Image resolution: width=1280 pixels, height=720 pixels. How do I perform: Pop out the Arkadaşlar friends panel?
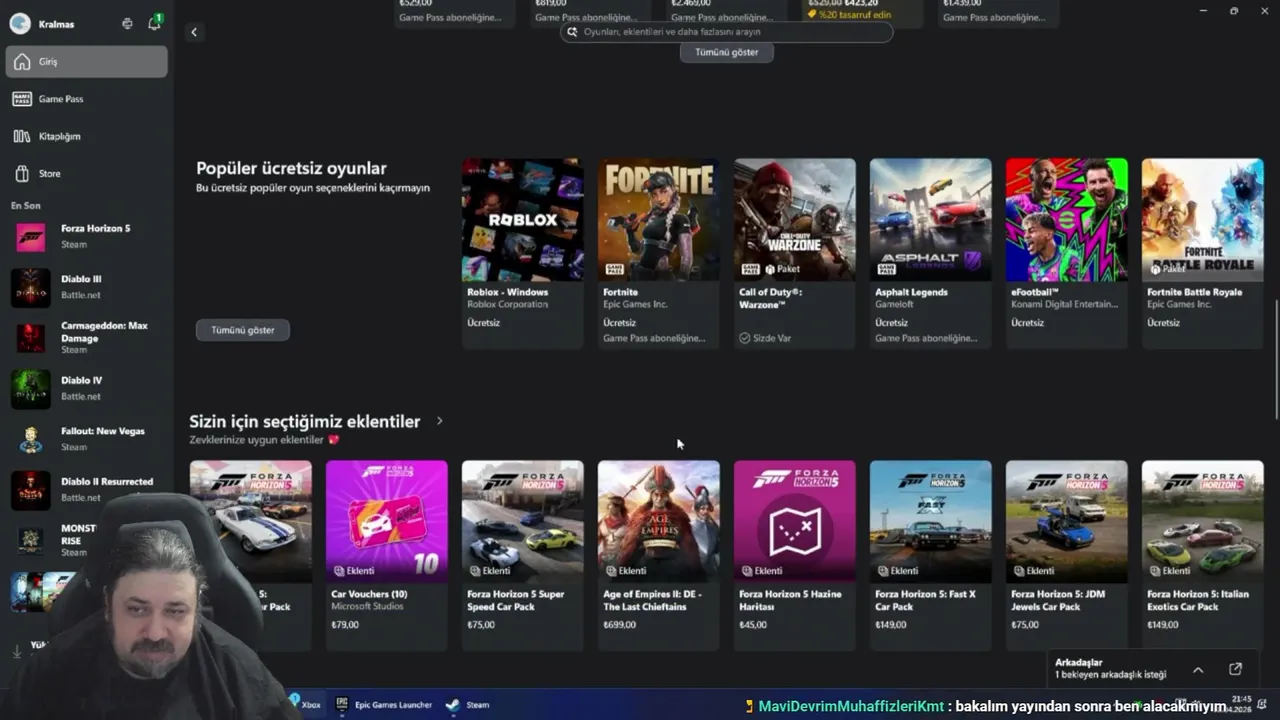[1235, 669]
